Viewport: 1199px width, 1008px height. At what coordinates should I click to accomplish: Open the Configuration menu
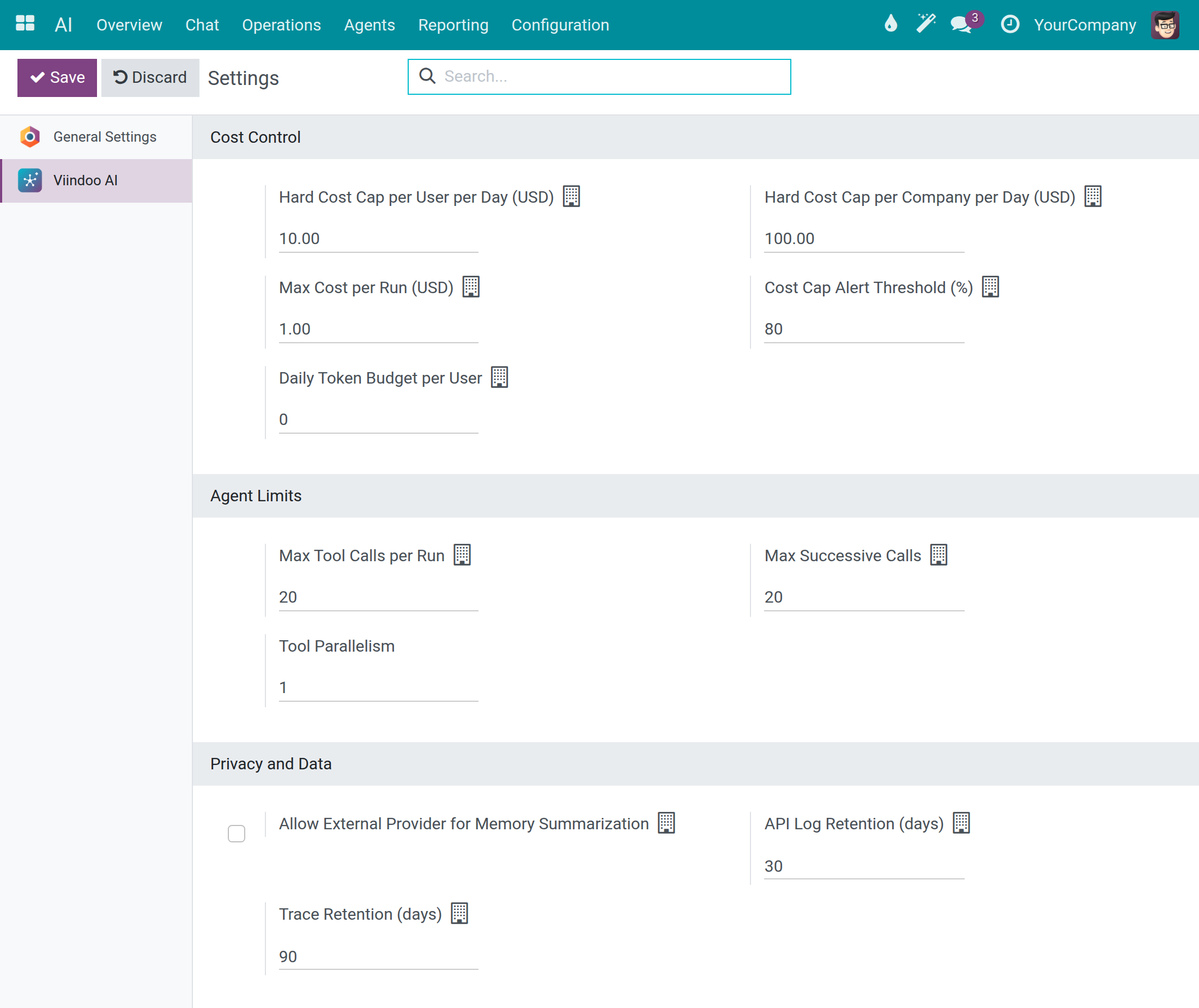(x=560, y=25)
